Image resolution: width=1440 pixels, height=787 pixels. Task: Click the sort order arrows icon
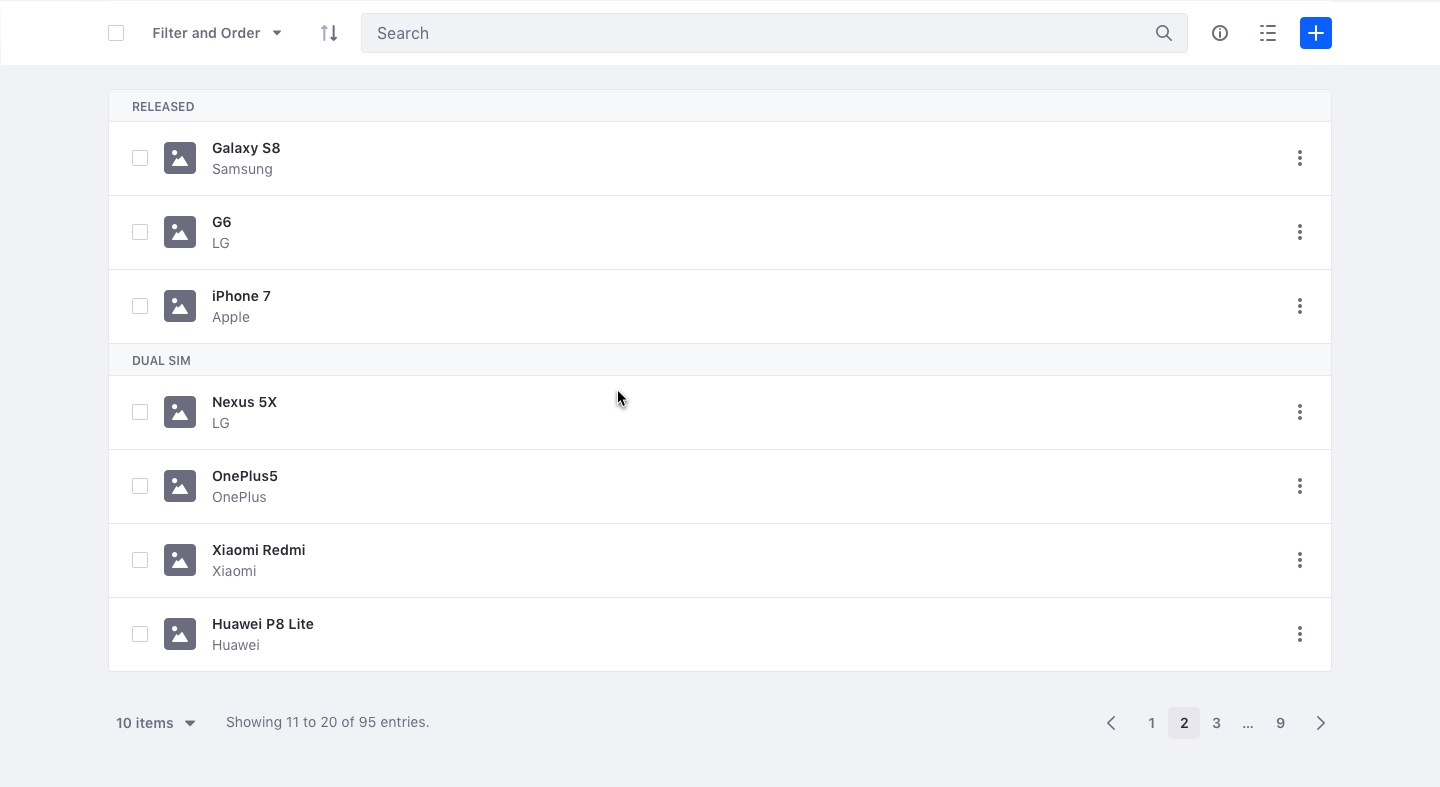pos(329,33)
